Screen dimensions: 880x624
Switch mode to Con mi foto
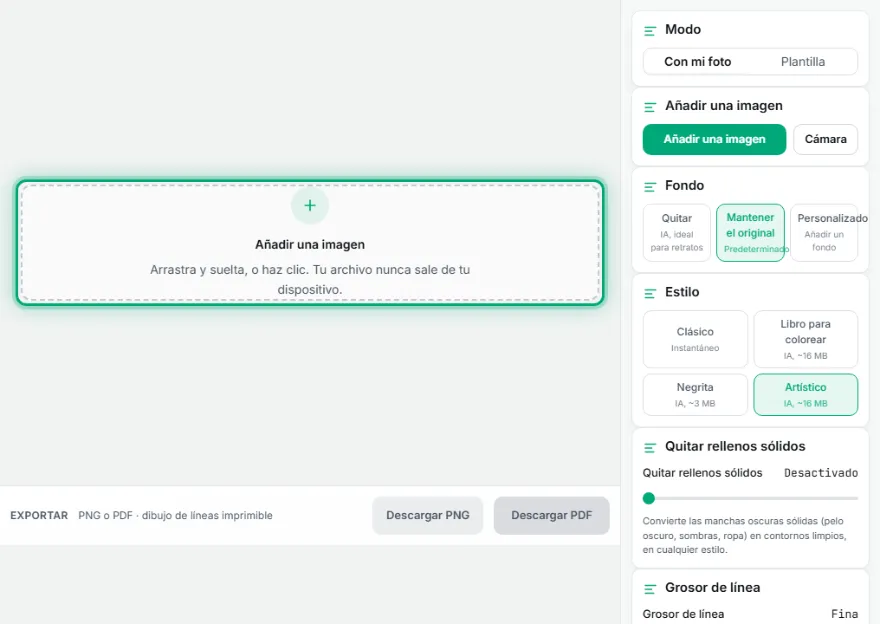698,62
